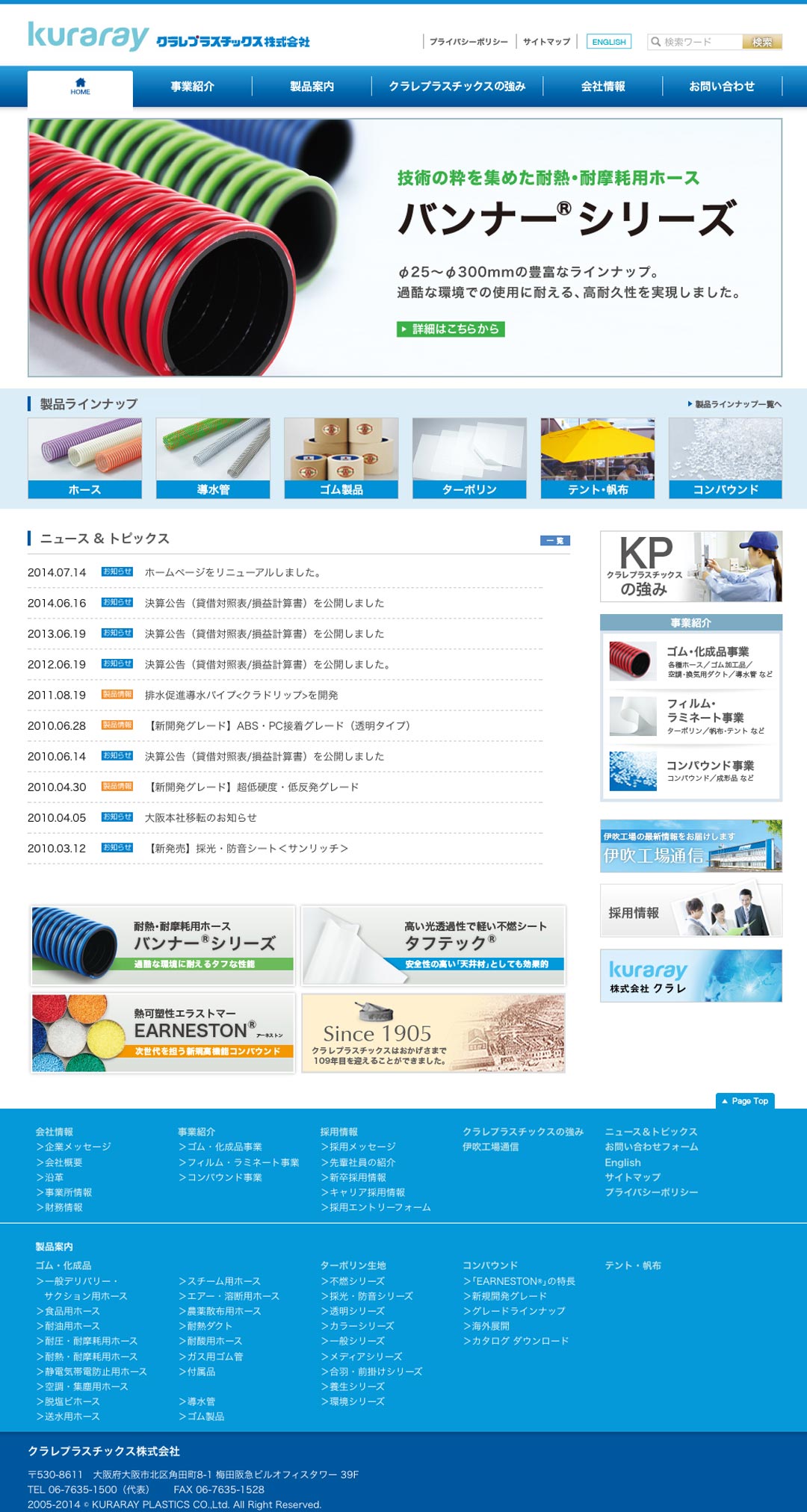
Task: Switch to the ENGLISH site
Action: tap(609, 42)
